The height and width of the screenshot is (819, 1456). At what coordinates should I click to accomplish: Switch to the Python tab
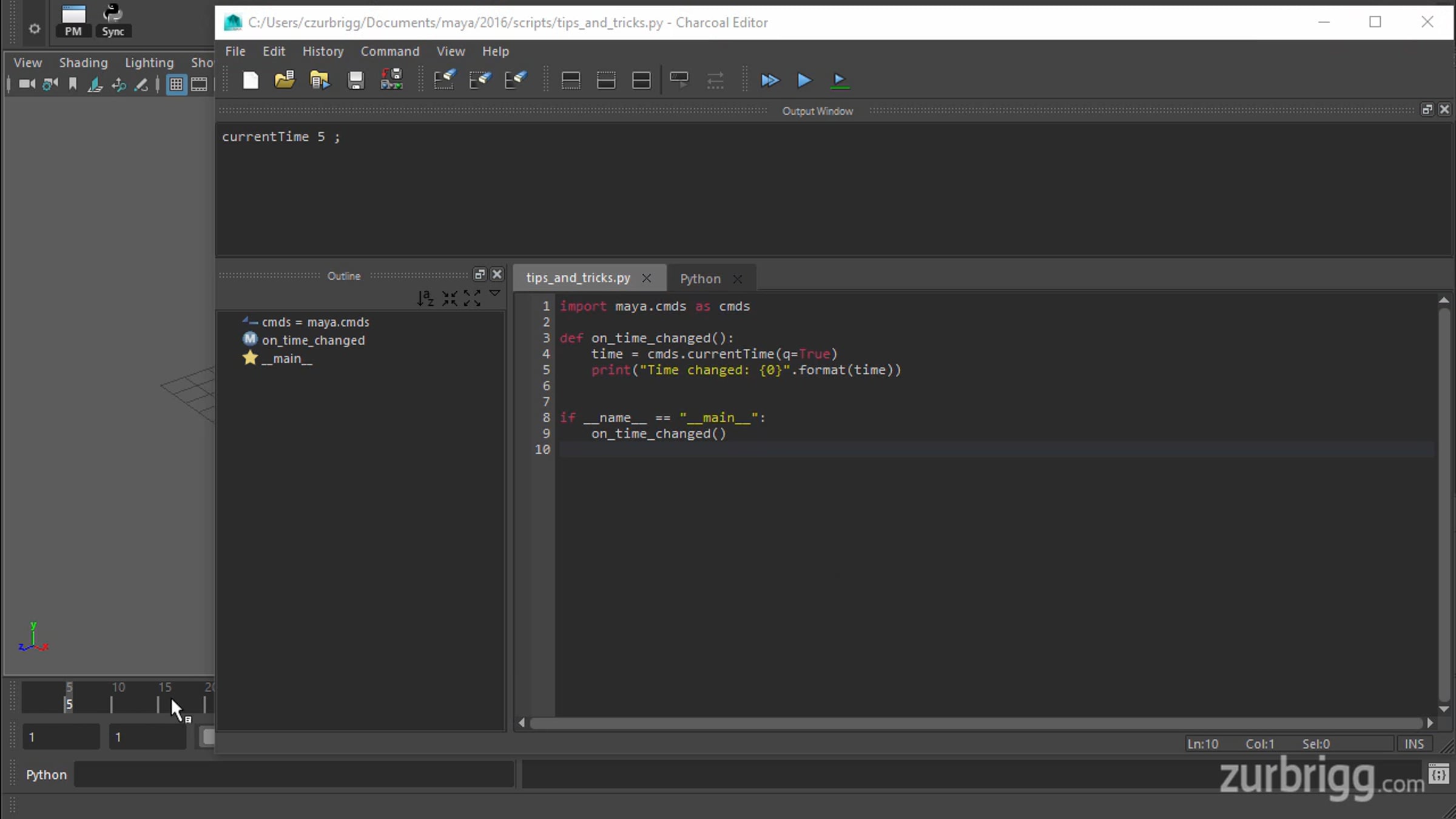[x=700, y=278]
